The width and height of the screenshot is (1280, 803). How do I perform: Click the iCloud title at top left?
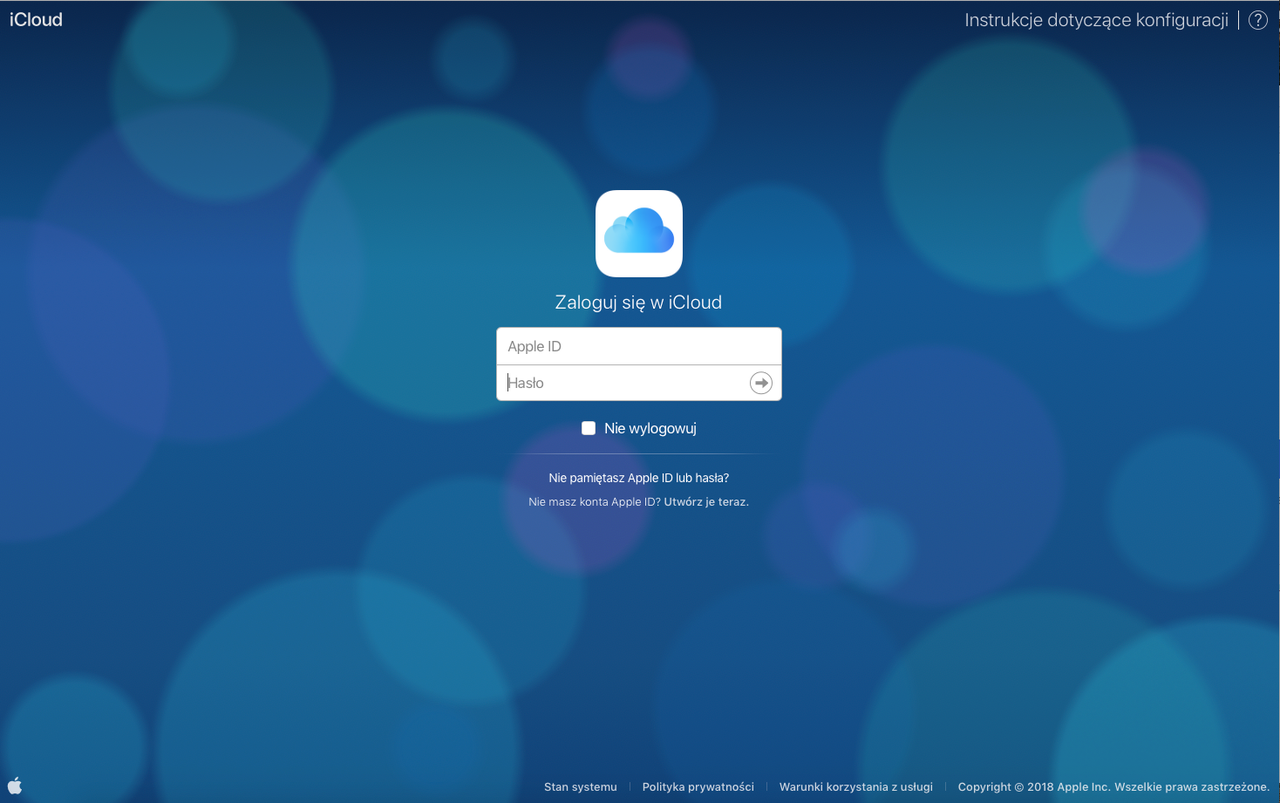point(36,20)
